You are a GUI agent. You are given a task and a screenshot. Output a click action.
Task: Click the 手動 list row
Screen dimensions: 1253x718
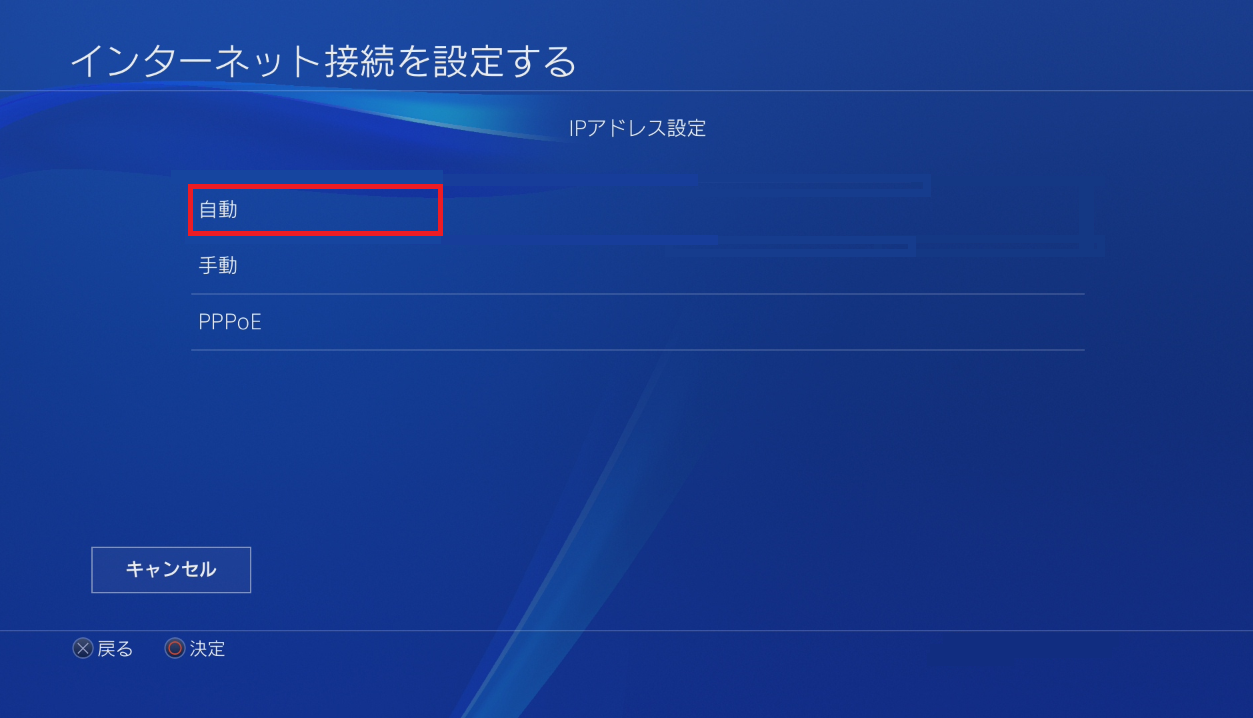pyautogui.click(x=637, y=267)
